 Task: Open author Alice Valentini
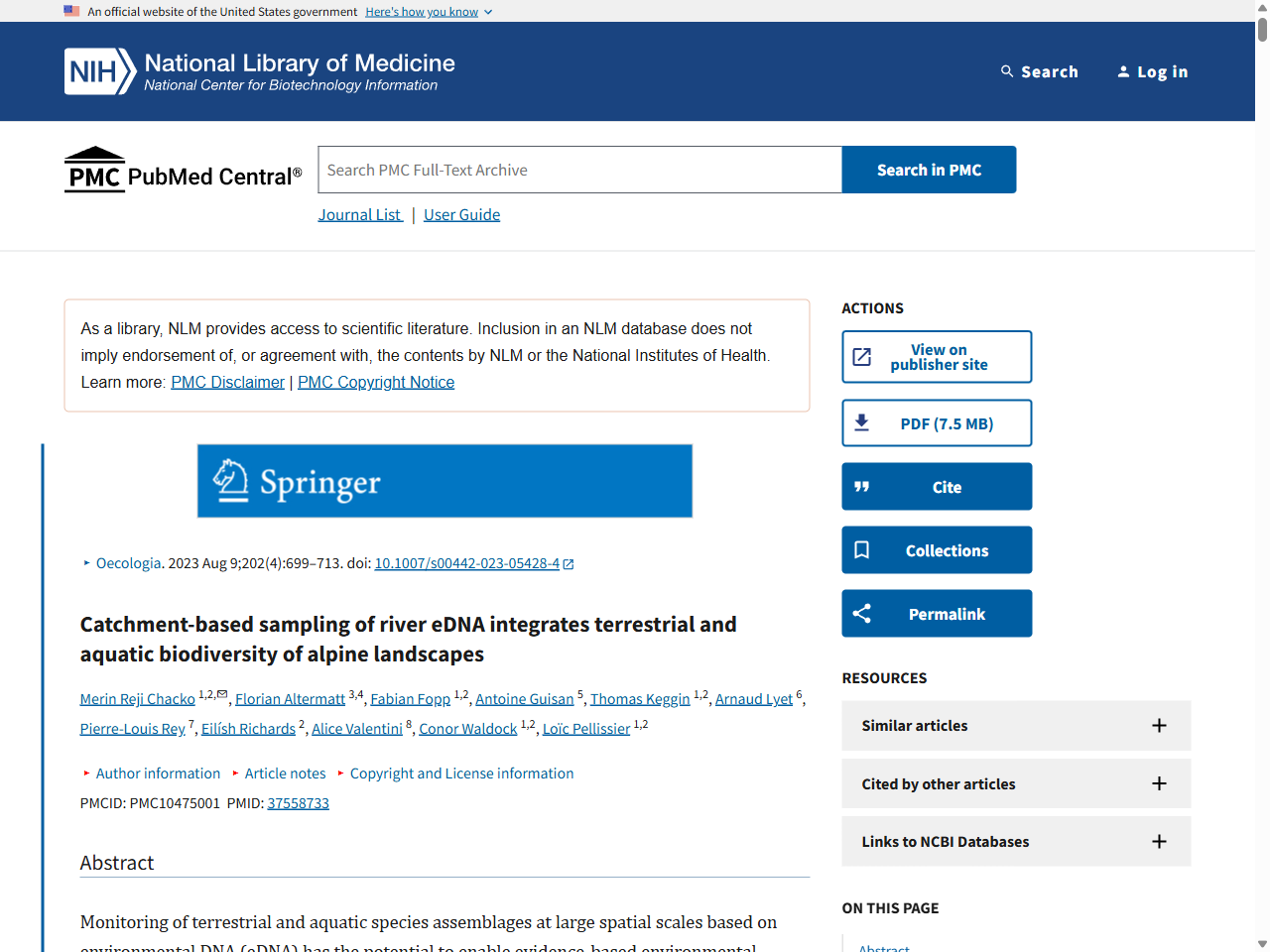pos(357,729)
